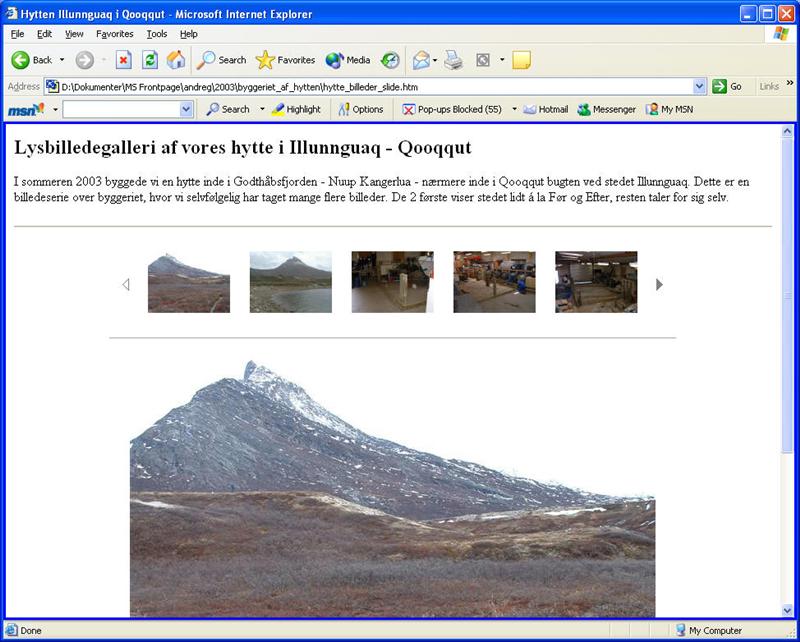Image resolution: width=800 pixels, height=642 pixels.
Task: Toggle the Highlight tool in MSN toolbar
Action: tap(296, 109)
